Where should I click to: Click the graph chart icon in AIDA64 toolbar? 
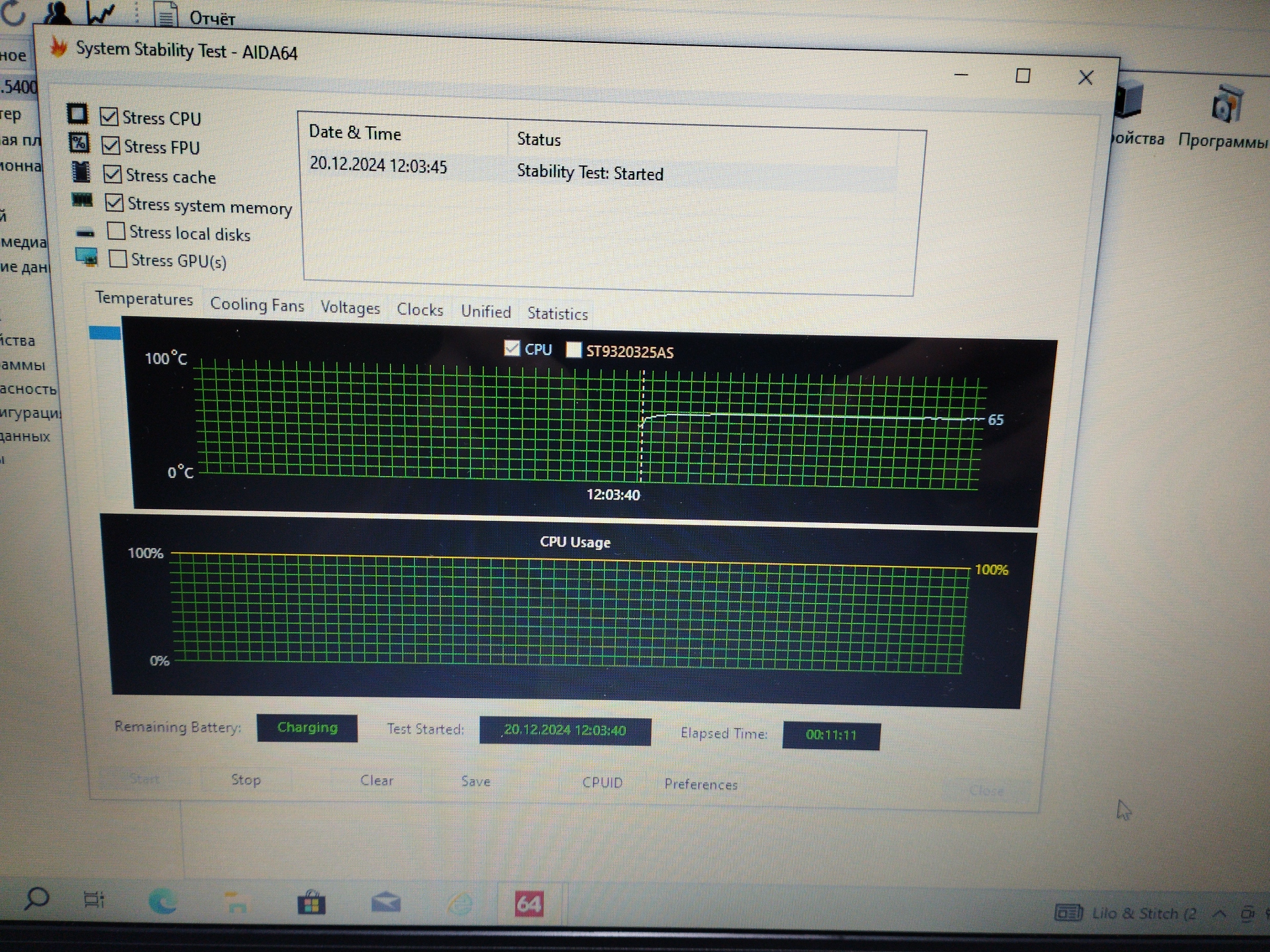(101, 12)
